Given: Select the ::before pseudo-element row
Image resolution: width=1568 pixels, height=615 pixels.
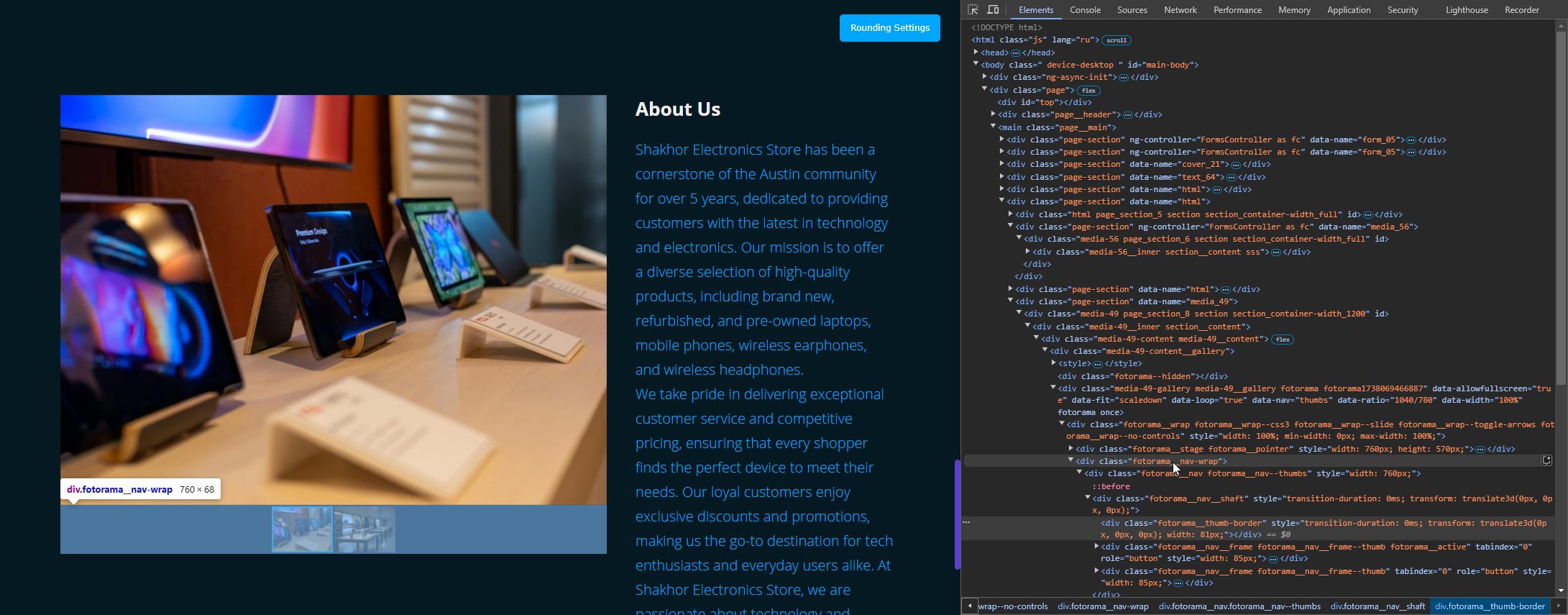Looking at the screenshot, I should pos(1111,486).
